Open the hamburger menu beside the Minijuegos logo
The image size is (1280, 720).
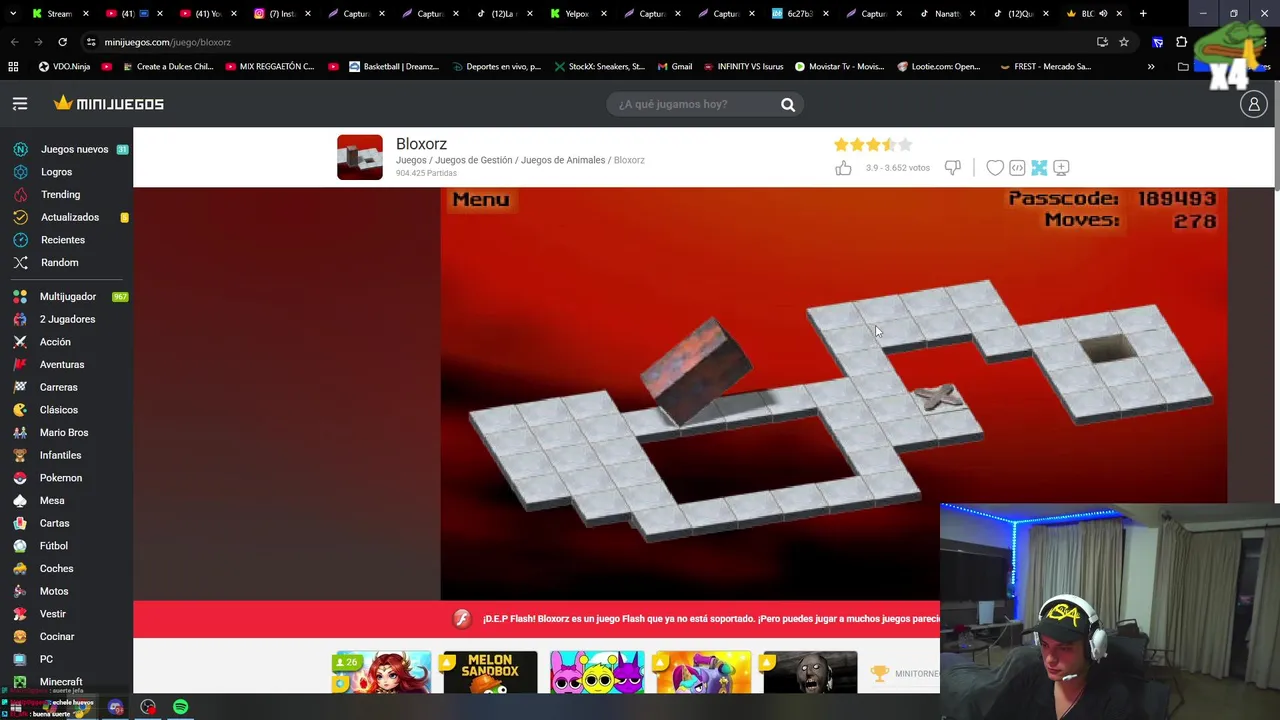(20, 104)
